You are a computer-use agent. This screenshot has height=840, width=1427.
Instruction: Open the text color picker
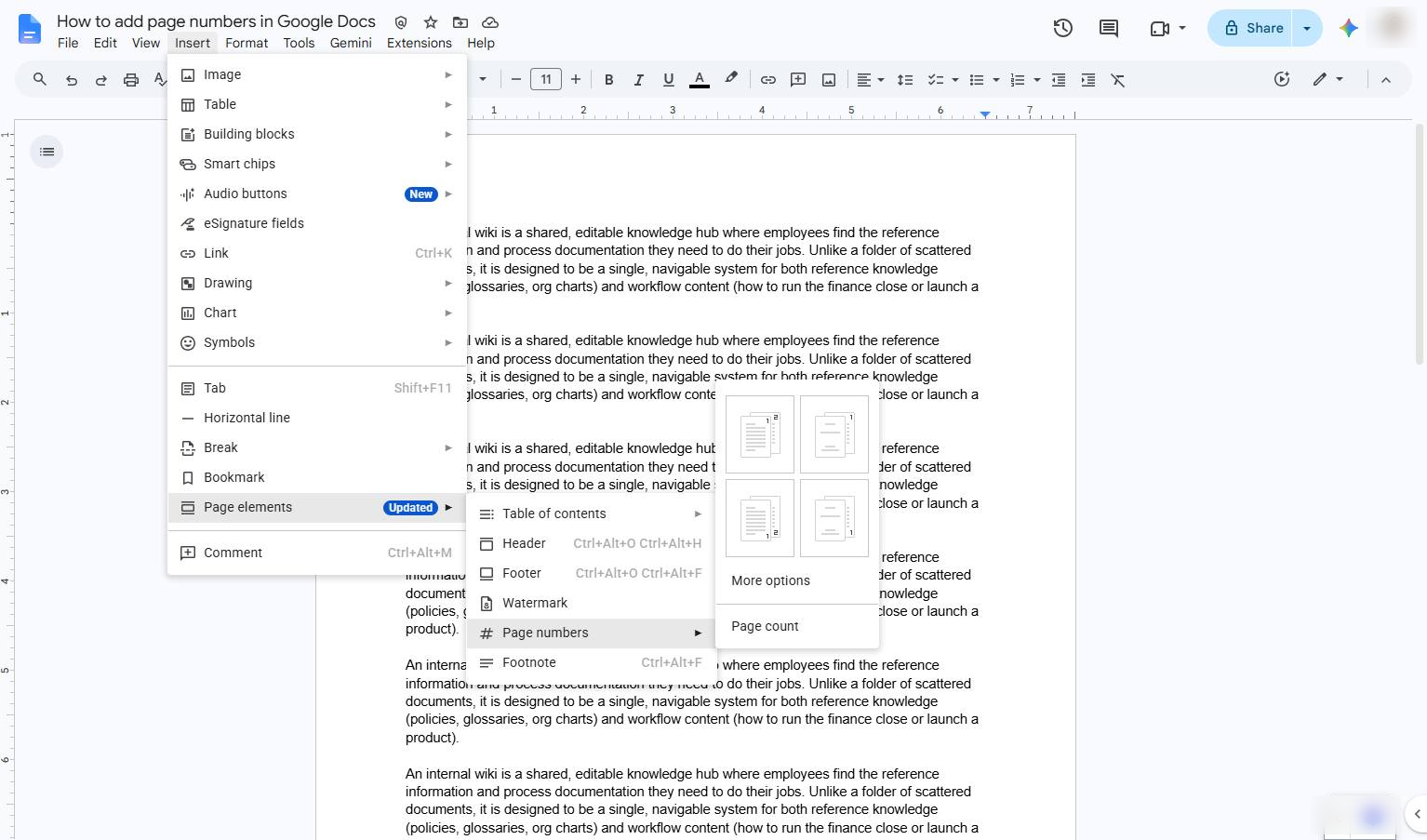coord(700,80)
